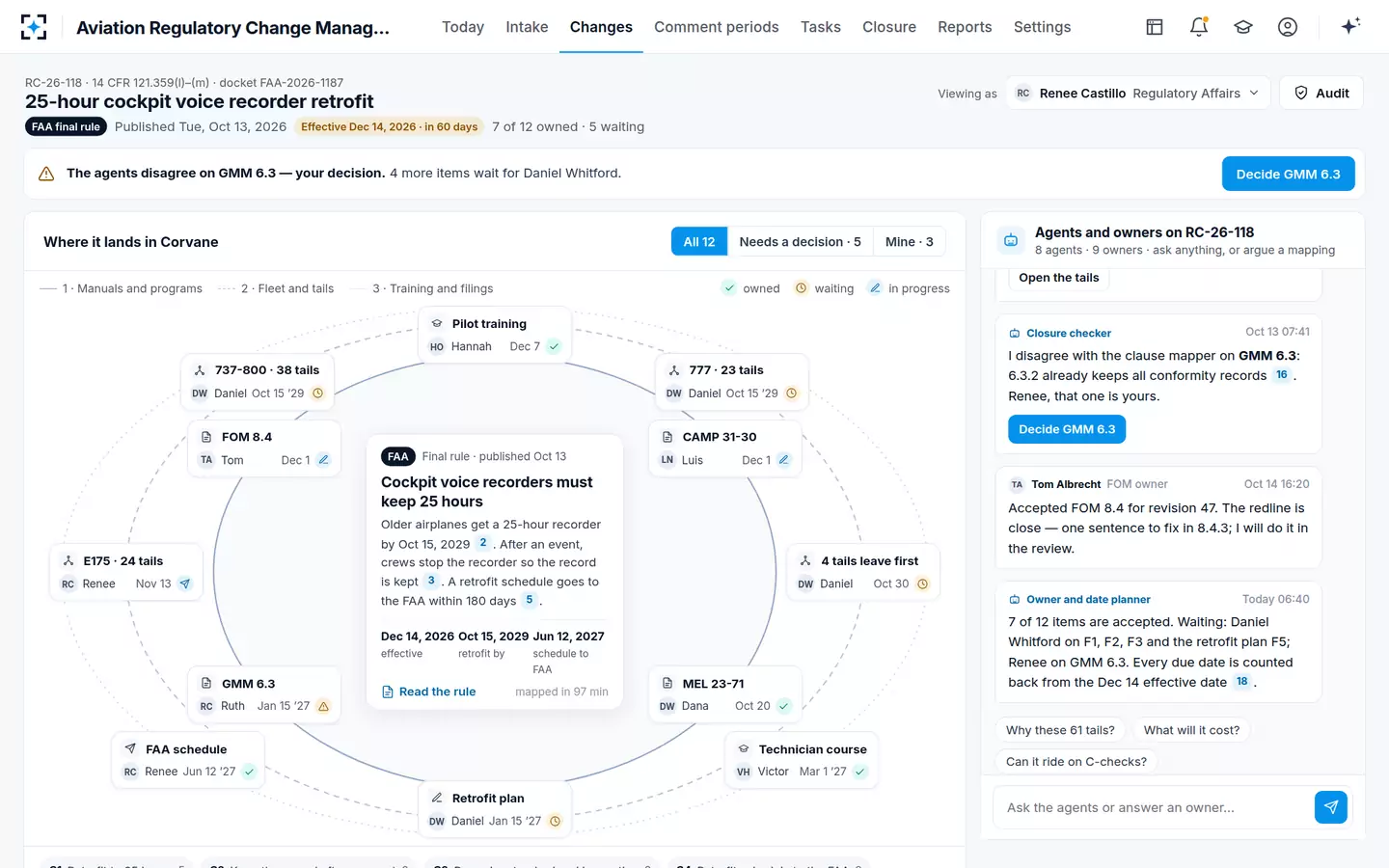Click the warning triangle on GMM 6.3 card
Viewport: 1389px width, 868px height.
pos(323,706)
